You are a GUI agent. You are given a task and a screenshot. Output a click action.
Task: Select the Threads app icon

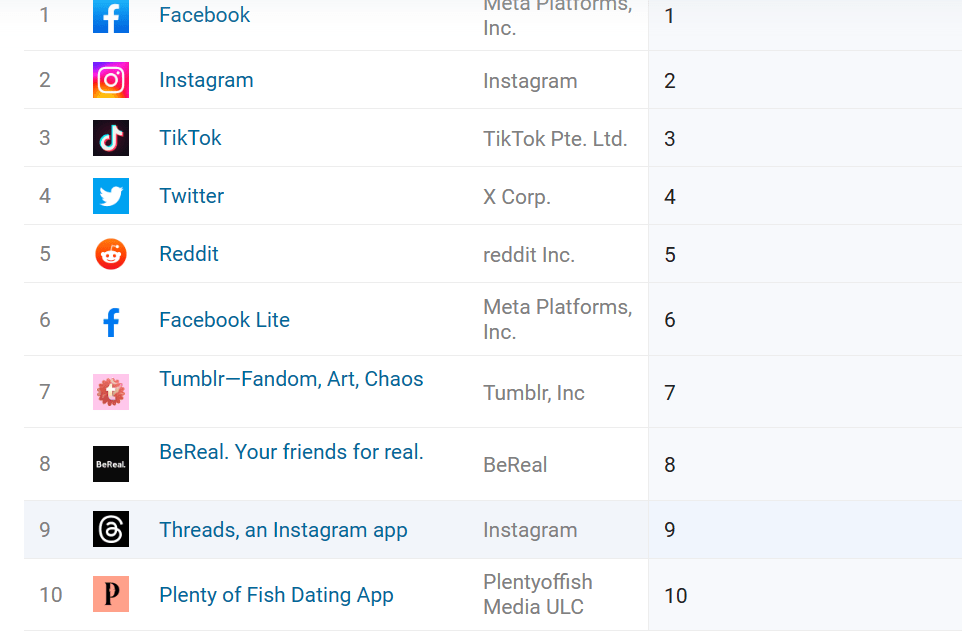(111, 529)
